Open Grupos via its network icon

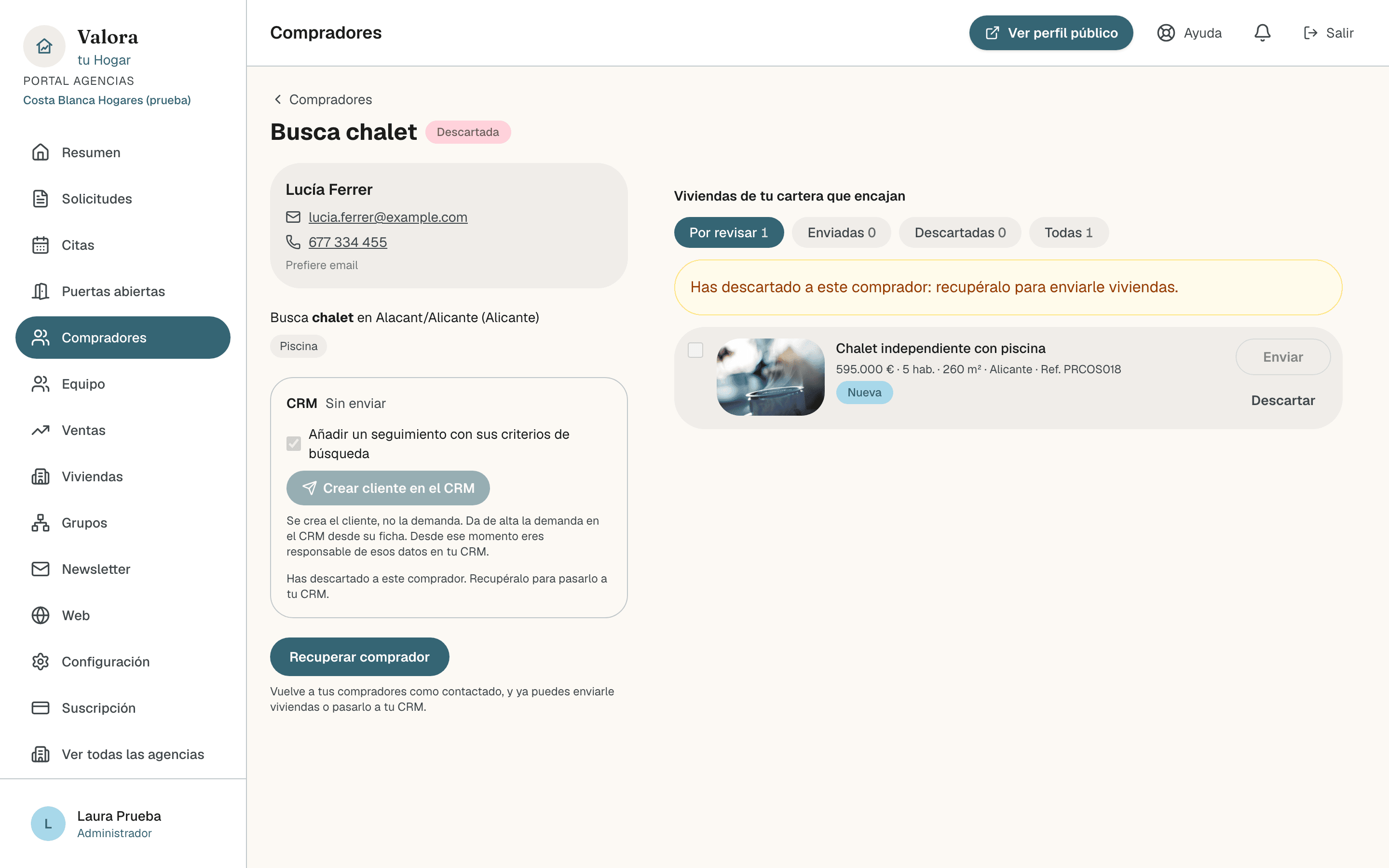(x=40, y=523)
